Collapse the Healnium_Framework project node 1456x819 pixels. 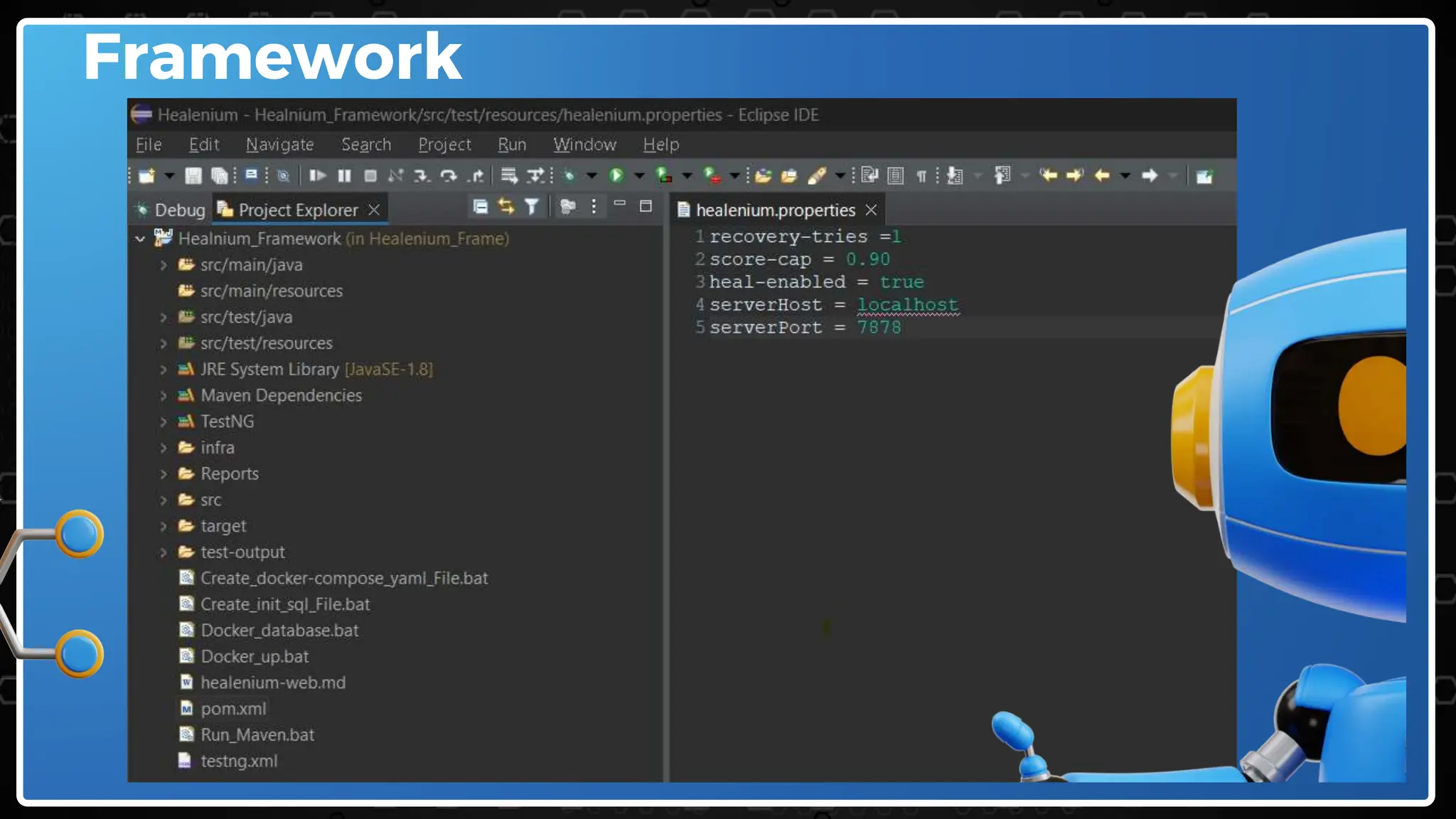pyautogui.click(x=141, y=239)
